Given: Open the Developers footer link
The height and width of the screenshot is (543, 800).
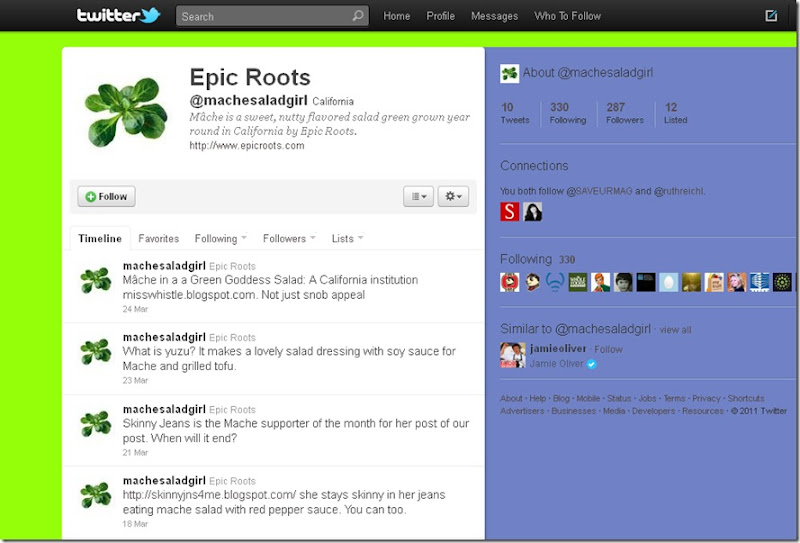Looking at the screenshot, I should pyautogui.click(x=654, y=411).
